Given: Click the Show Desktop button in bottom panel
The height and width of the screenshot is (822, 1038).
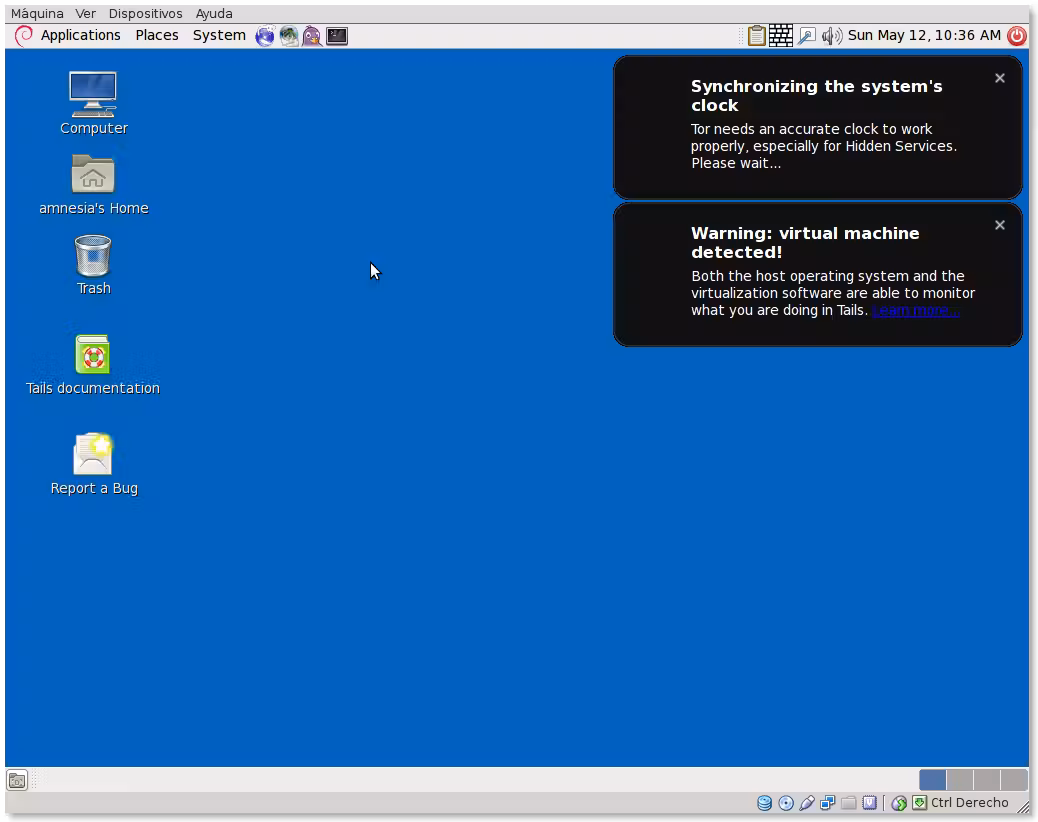Looking at the screenshot, I should point(17,780).
